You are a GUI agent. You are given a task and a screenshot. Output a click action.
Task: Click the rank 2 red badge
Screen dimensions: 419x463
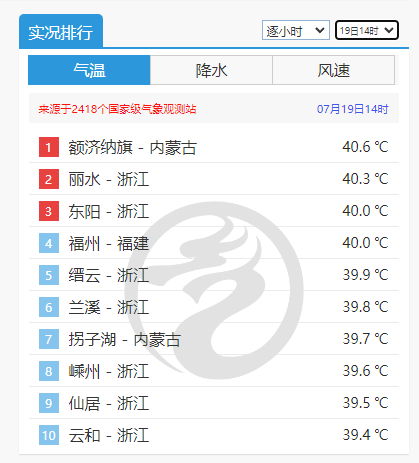point(49,179)
